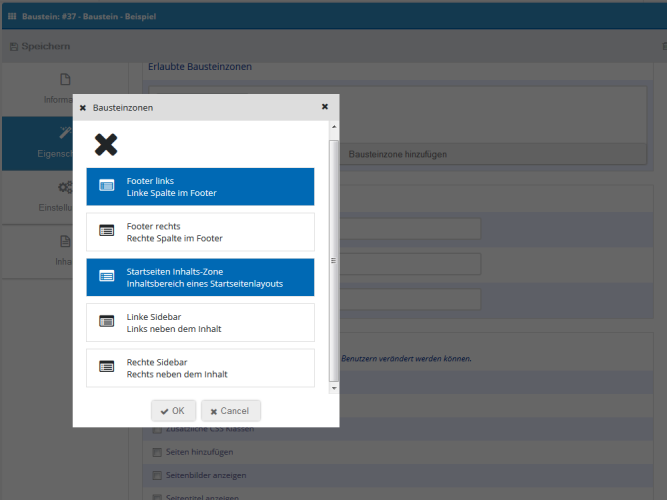
Task: Open the Einstellungen tab in the sidebar
Action: point(65,195)
